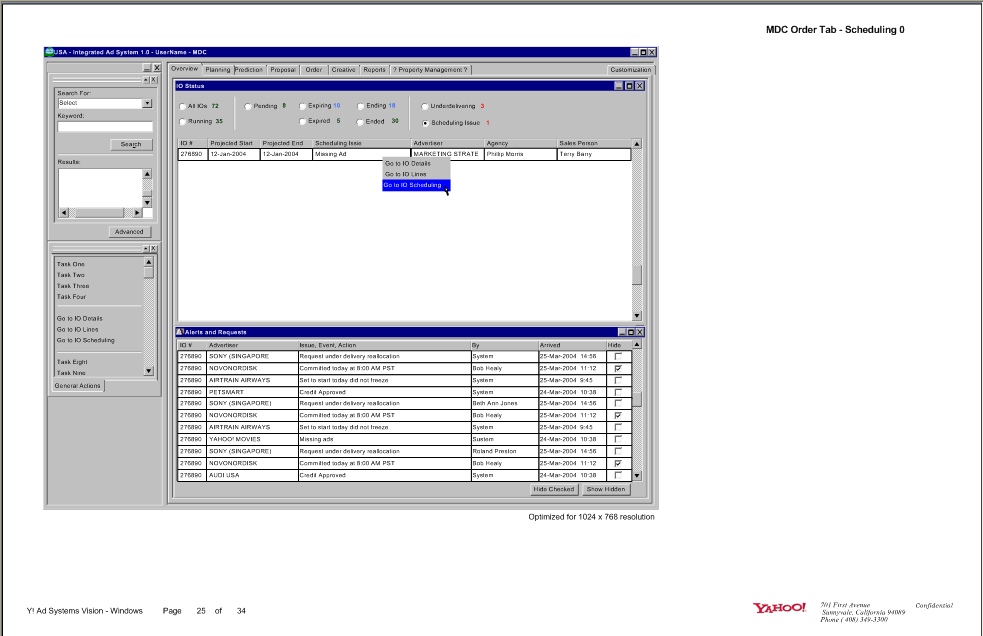Click the Yahoo! logo at the bottom
The image size is (983, 636).
[x=779, y=607]
